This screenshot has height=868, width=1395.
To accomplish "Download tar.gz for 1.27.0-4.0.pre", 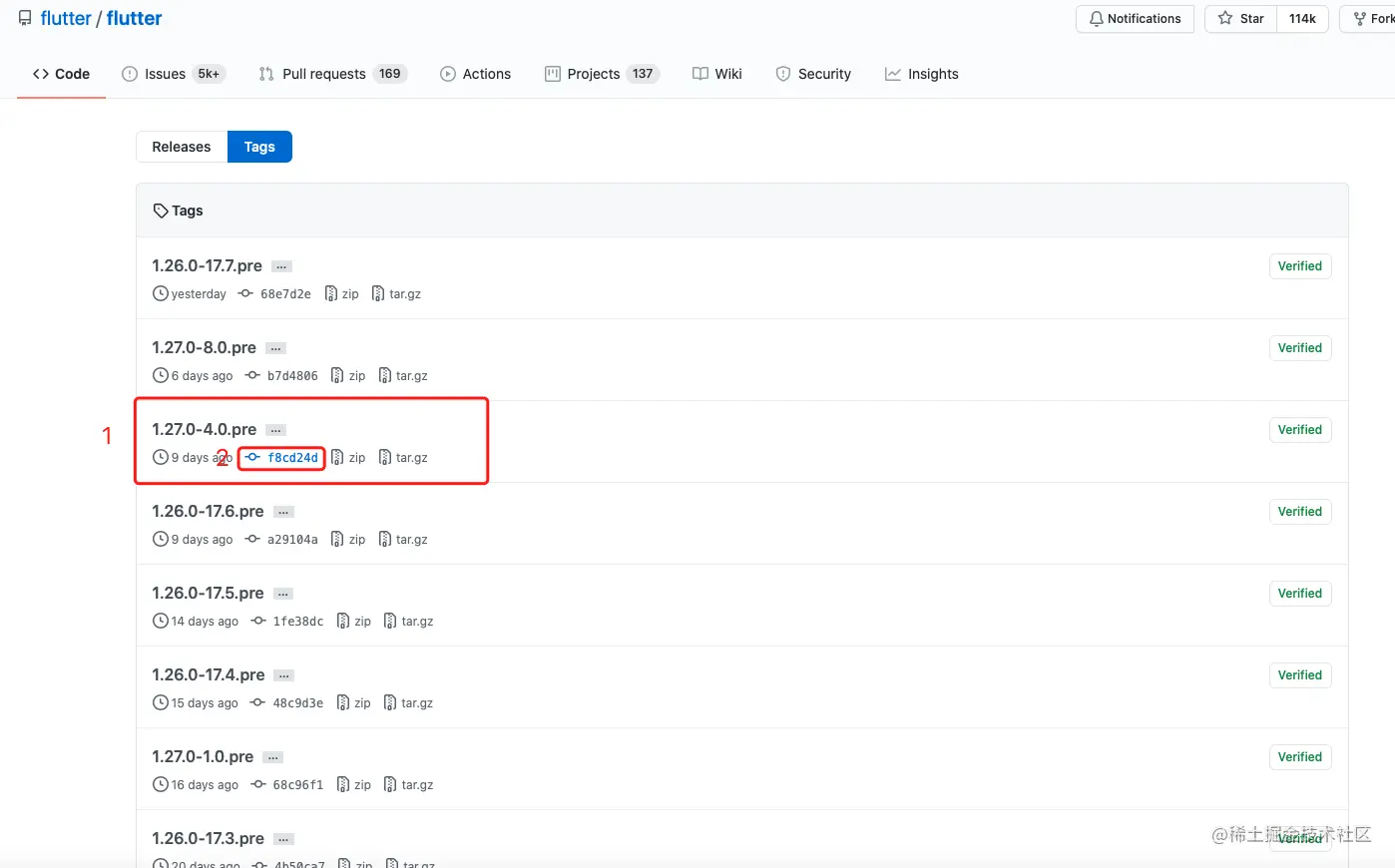I will click(403, 458).
